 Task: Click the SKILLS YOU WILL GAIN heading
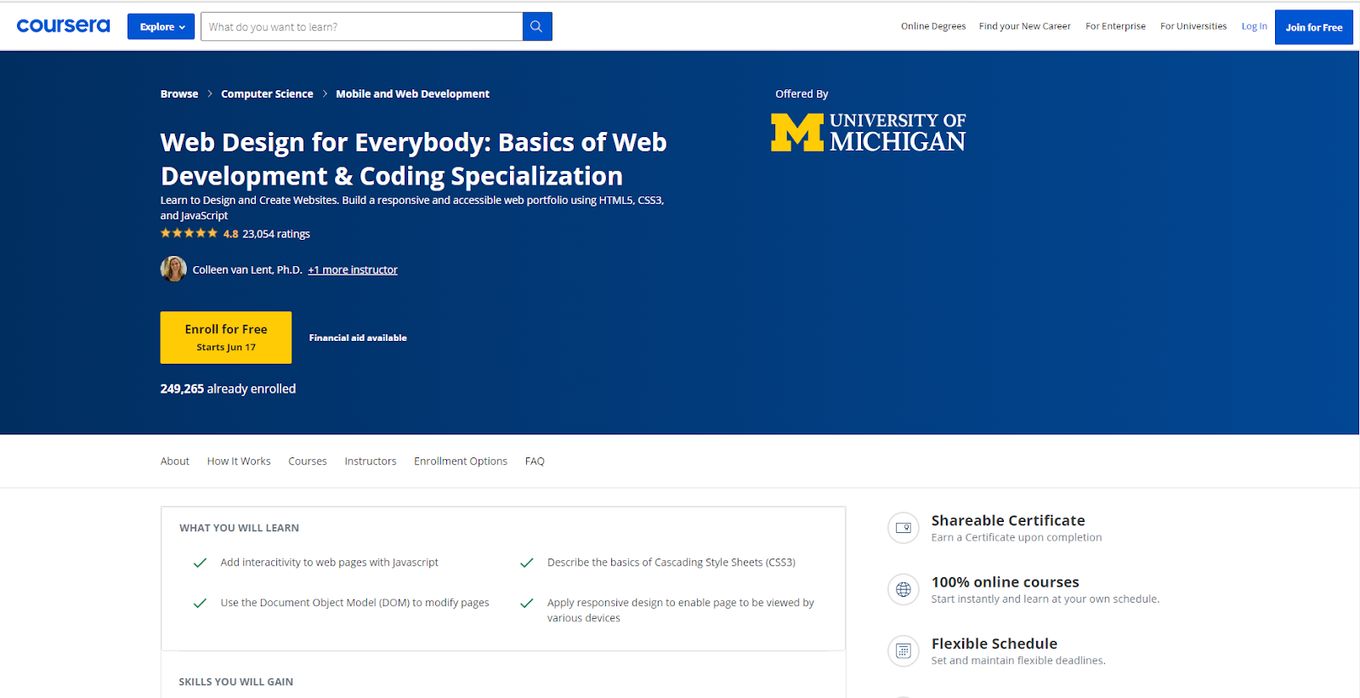click(x=236, y=682)
